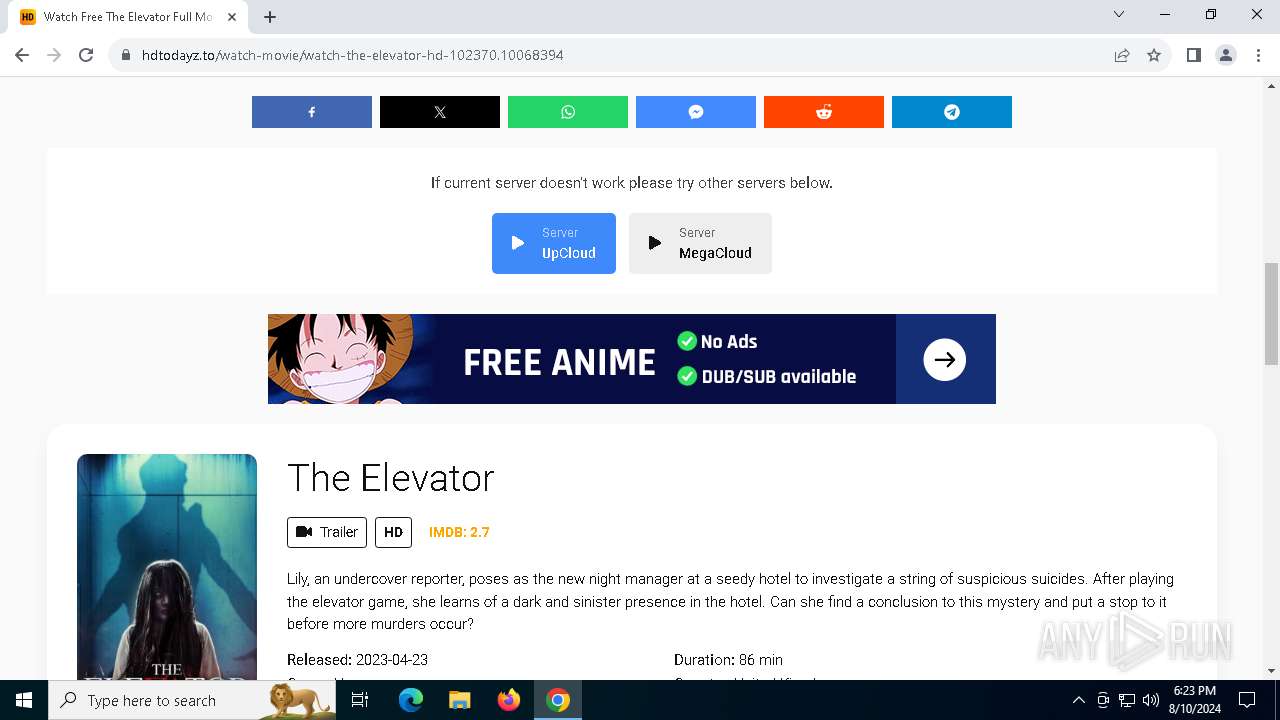Open the notification center
Image resolution: width=1280 pixels, height=720 pixels.
[1247, 700]
